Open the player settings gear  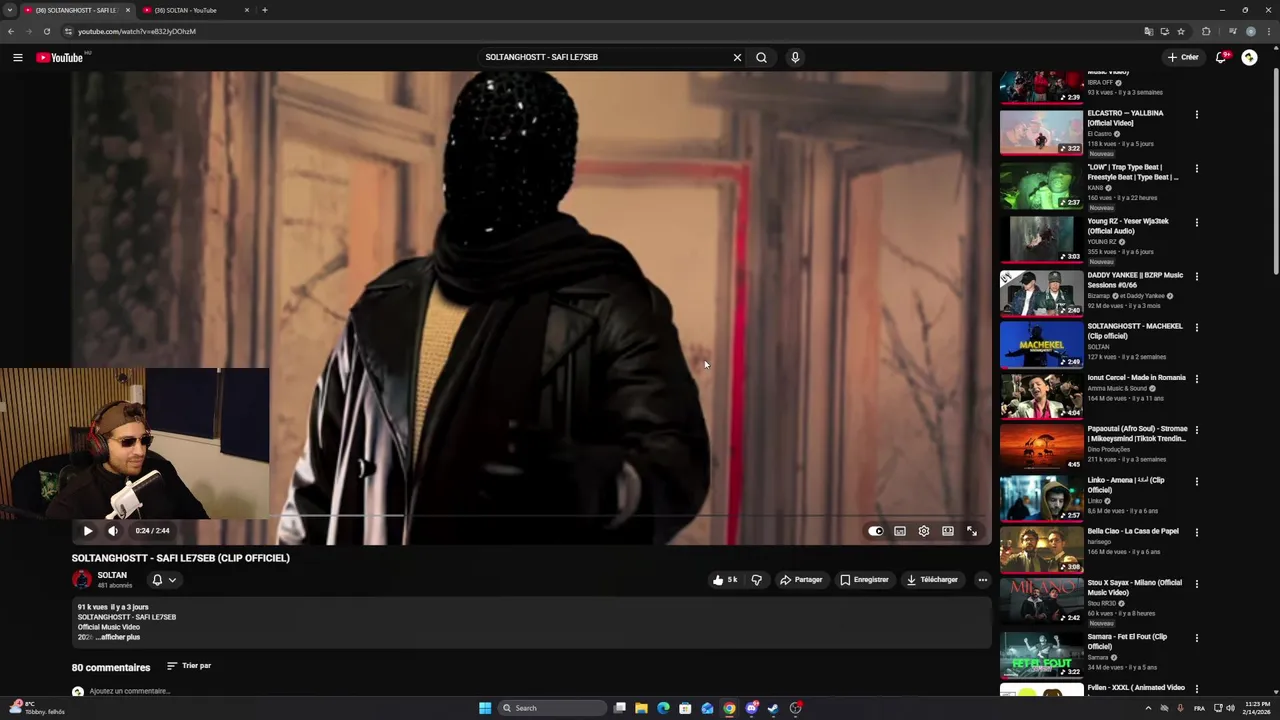(924, 531)
